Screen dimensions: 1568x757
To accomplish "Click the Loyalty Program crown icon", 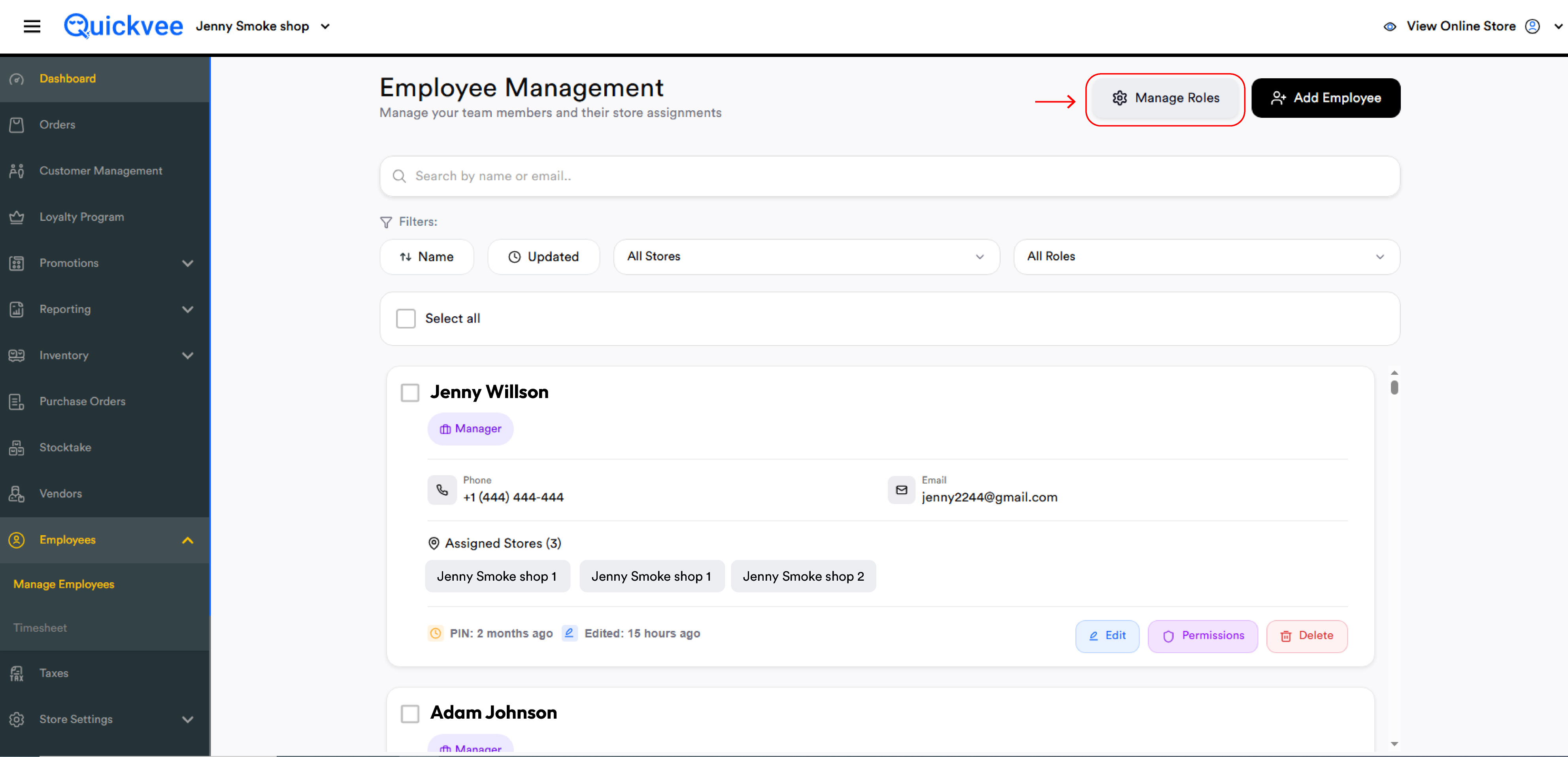I will click(x=17, y=217).
